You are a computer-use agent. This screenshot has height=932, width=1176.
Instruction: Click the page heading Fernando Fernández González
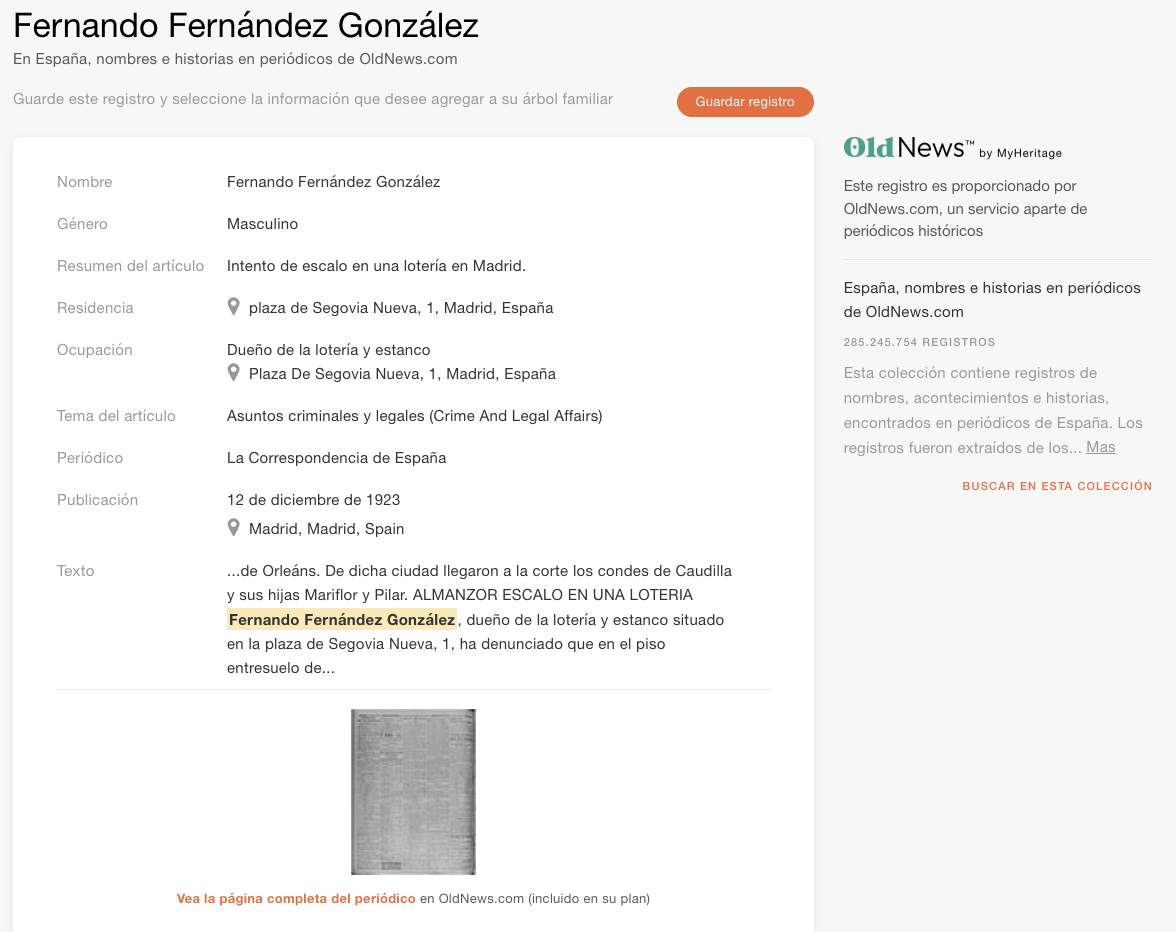click(x=246, y=25)
